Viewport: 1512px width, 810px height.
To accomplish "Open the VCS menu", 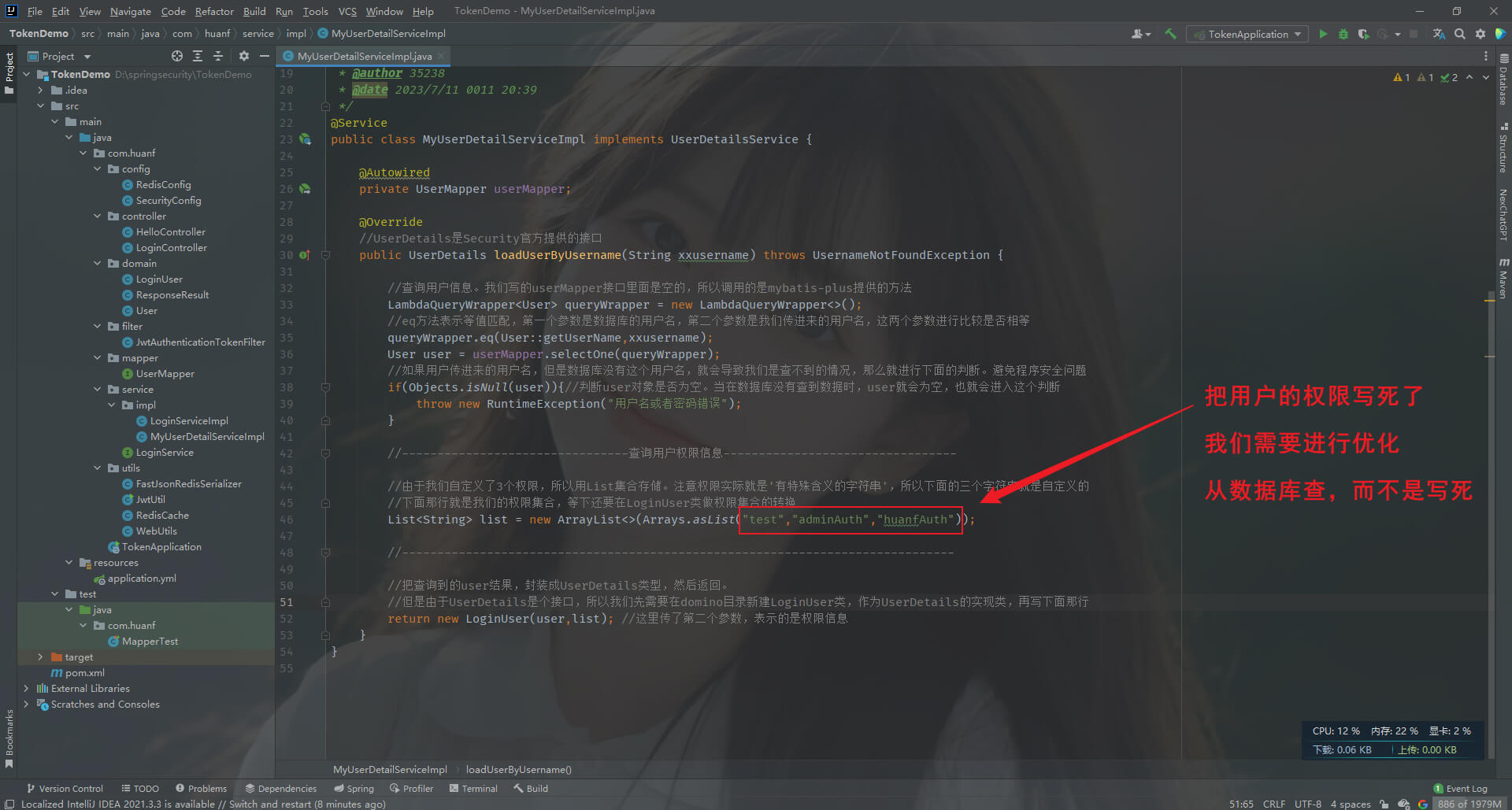I will (x=347, y=11).
